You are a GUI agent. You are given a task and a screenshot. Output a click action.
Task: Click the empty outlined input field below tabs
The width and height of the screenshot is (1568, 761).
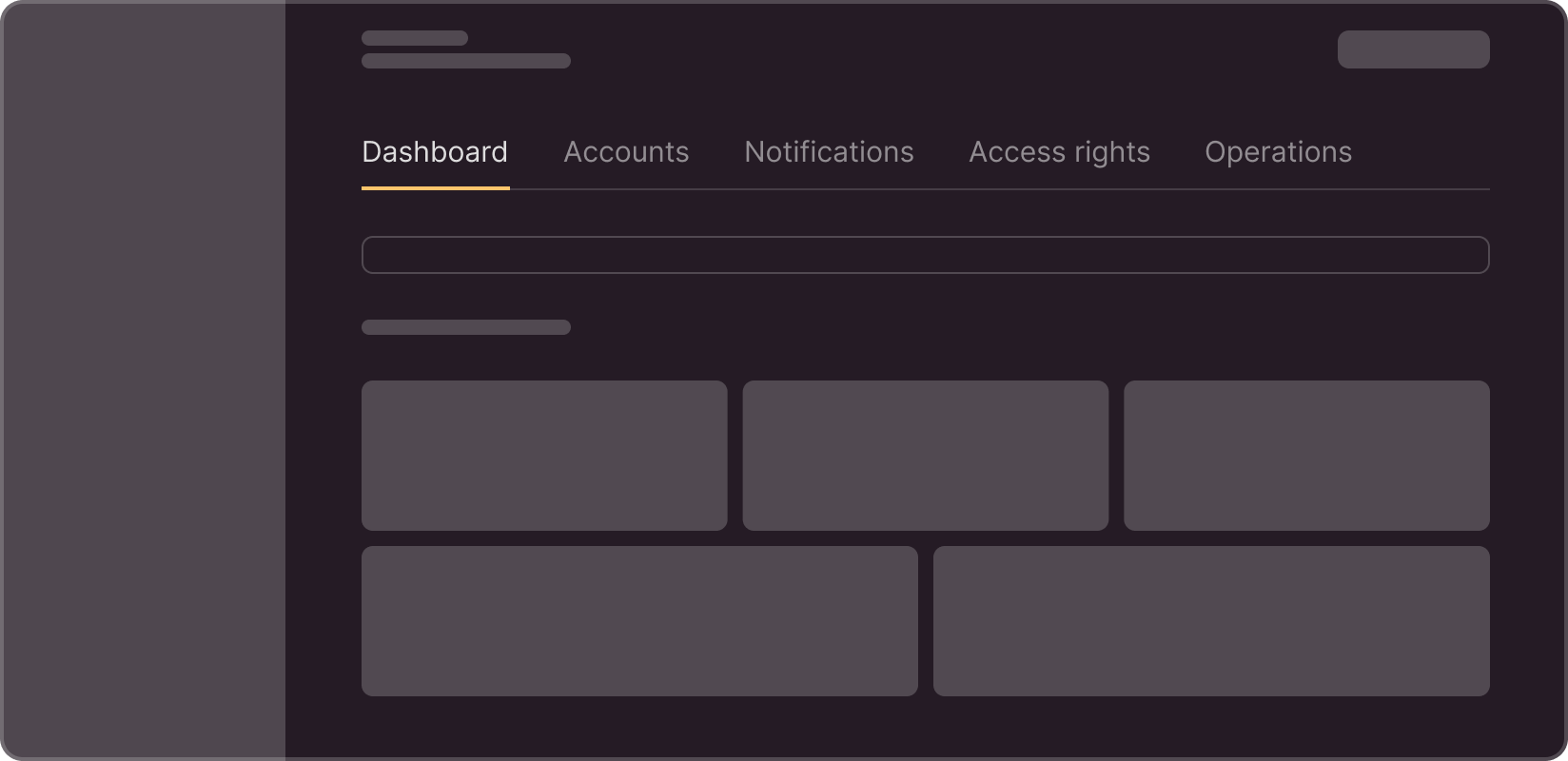pyautogui.click(x=926, y=255)
